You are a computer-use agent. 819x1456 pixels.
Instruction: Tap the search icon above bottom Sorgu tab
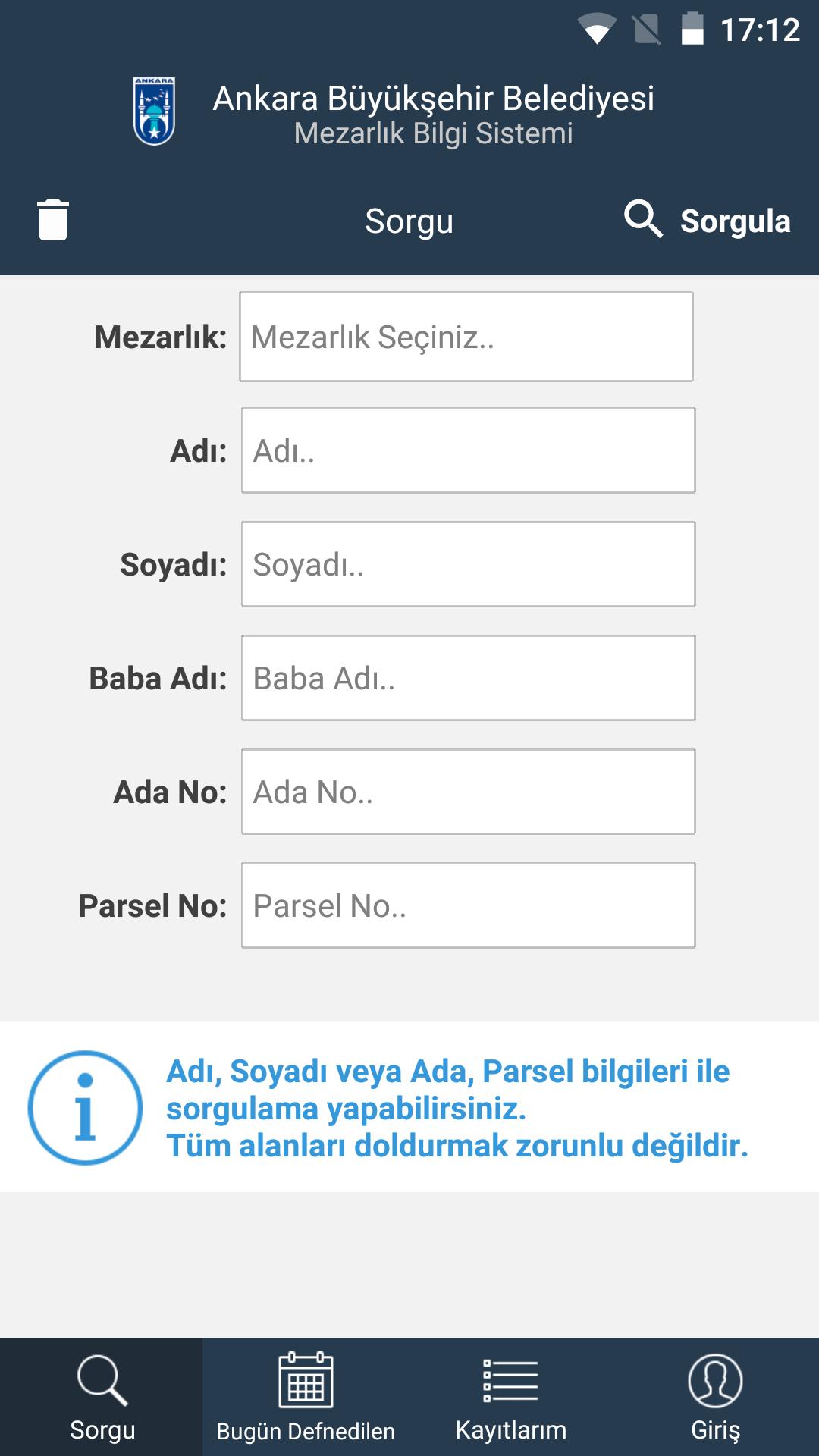coord(102,1380)
